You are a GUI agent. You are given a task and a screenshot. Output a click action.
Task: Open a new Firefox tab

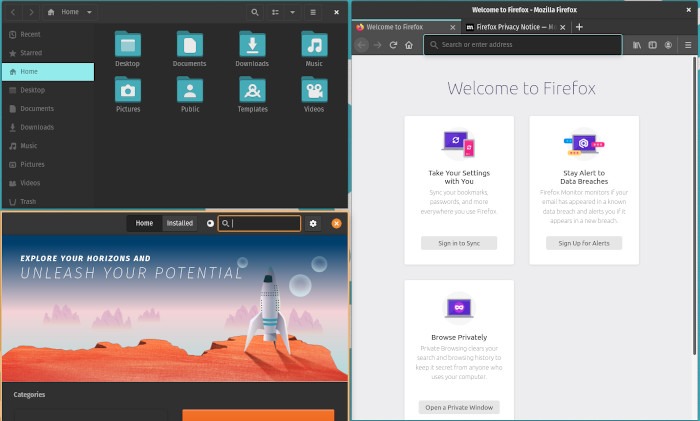point(579,27)
